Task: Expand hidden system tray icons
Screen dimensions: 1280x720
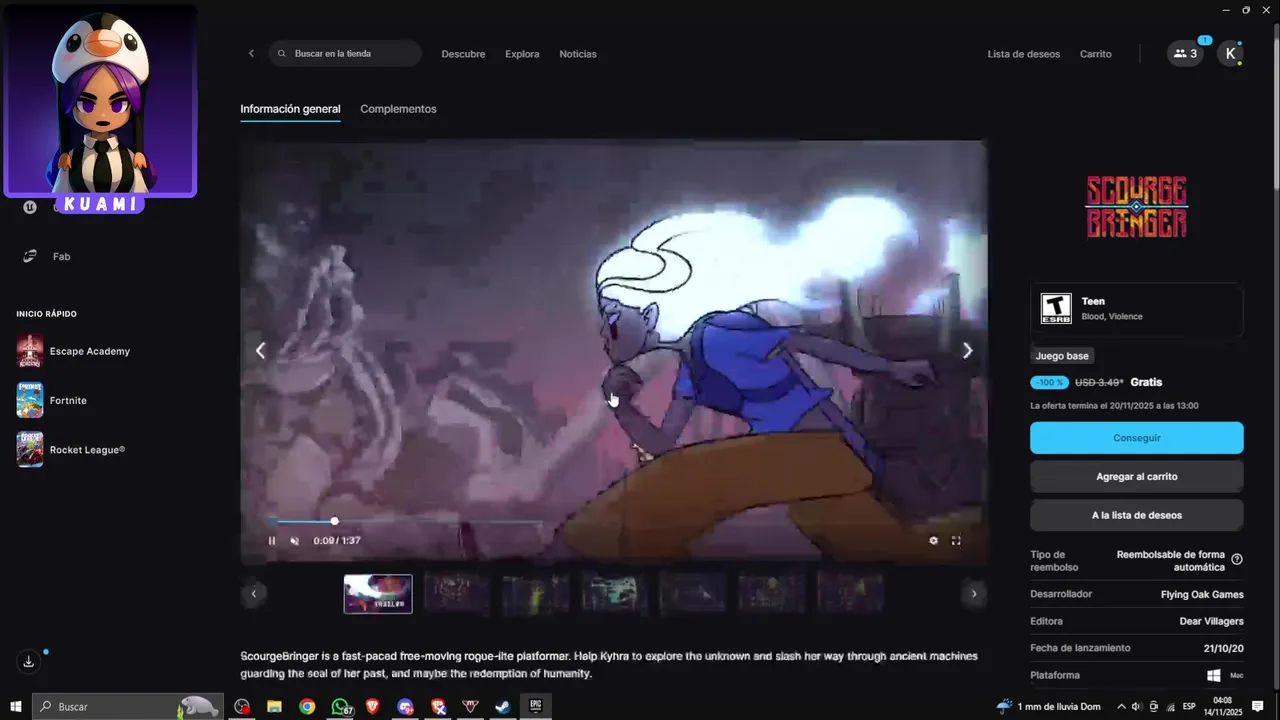Action: click(x=1121, y=707)
